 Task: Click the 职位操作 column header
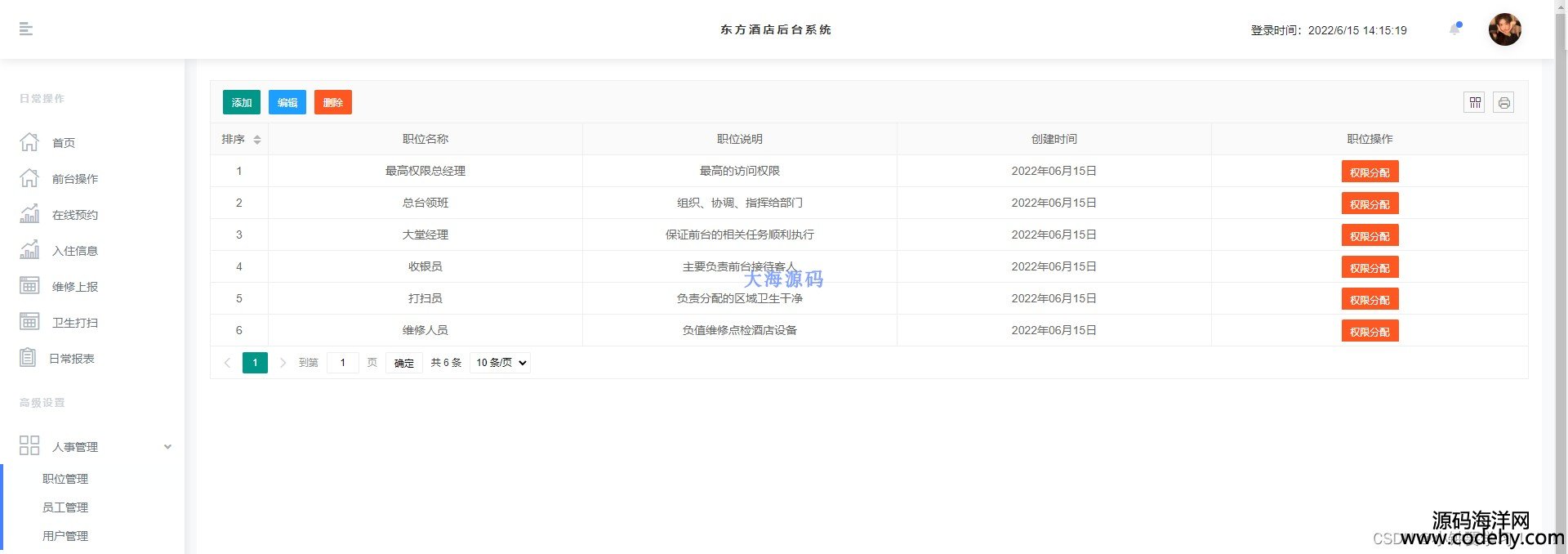point(1370,139)
